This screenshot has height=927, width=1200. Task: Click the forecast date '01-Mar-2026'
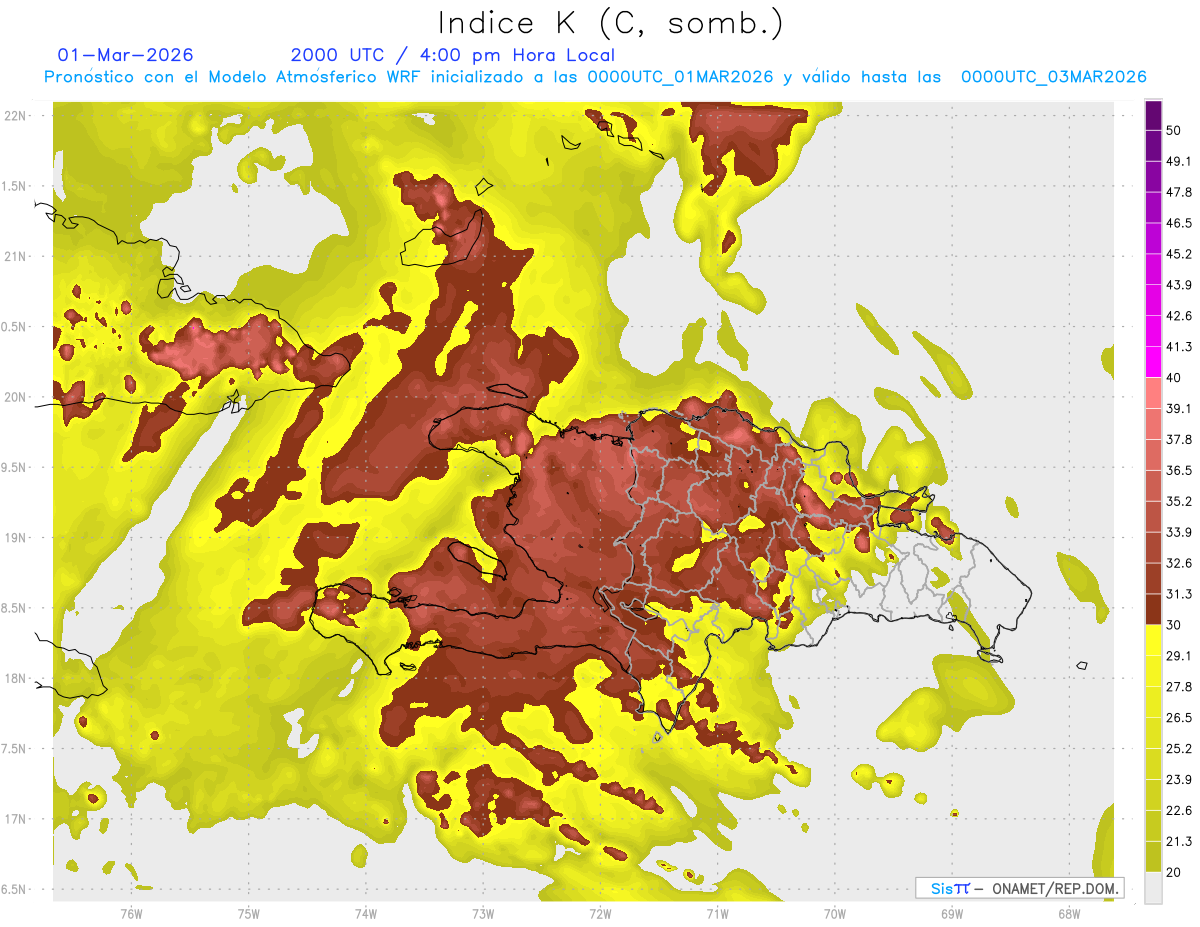125,55
